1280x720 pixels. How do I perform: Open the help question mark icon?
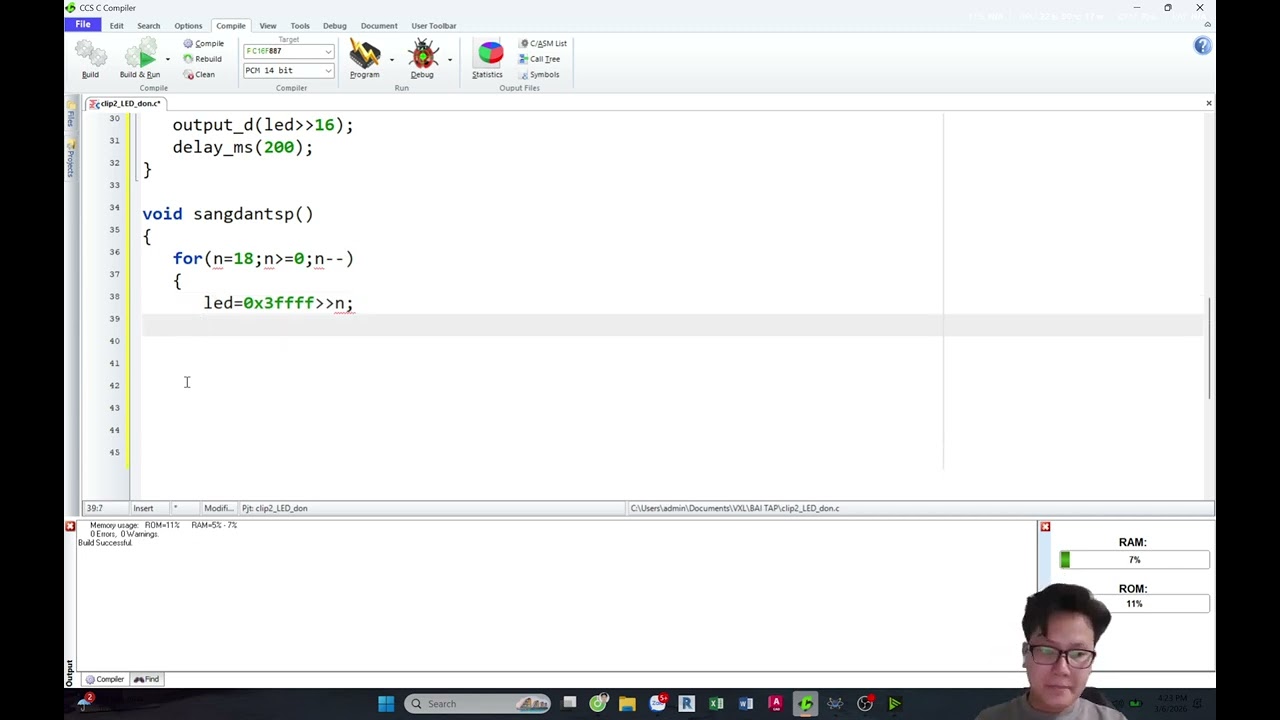coord(1202,46)
